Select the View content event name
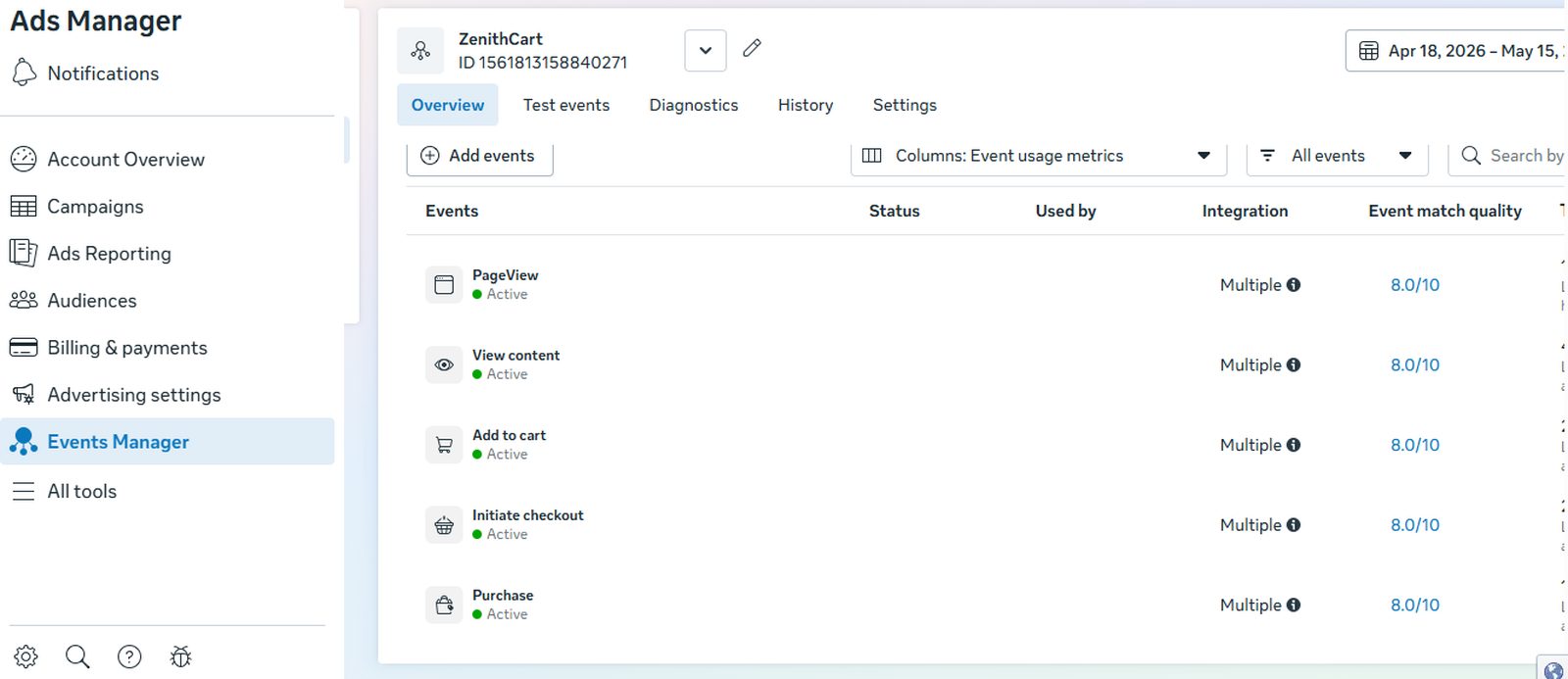This screenshot has width=1568, height=679. [x=516, y=355]
